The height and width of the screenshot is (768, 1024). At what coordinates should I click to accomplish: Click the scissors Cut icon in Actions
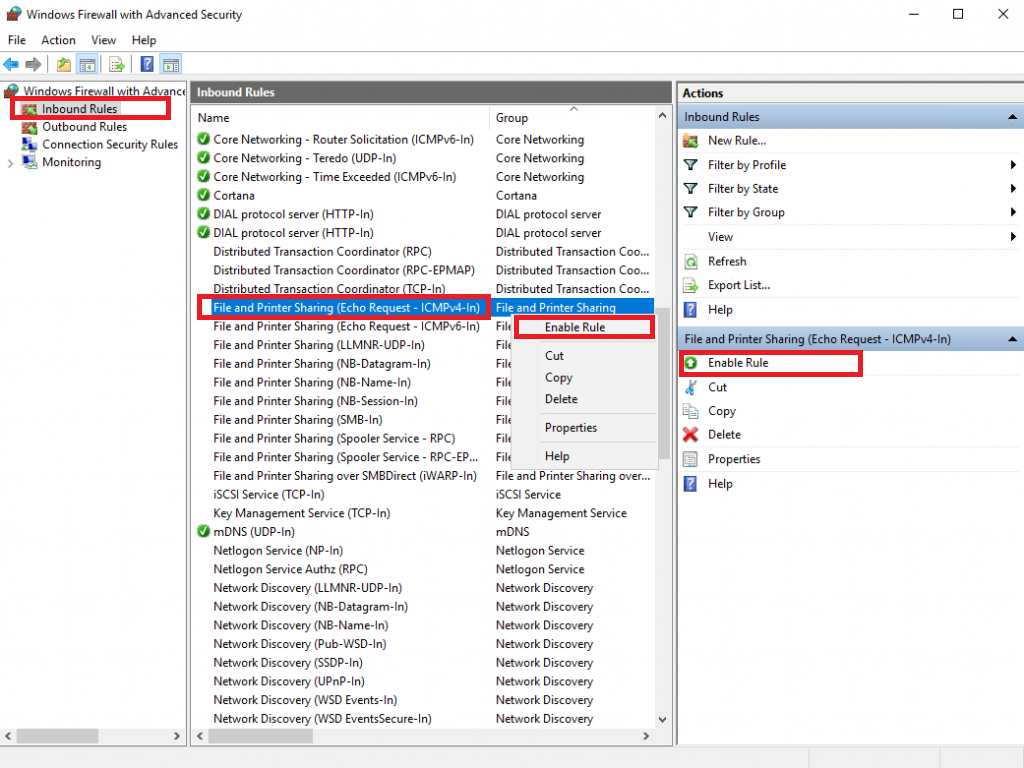(690, 387)
